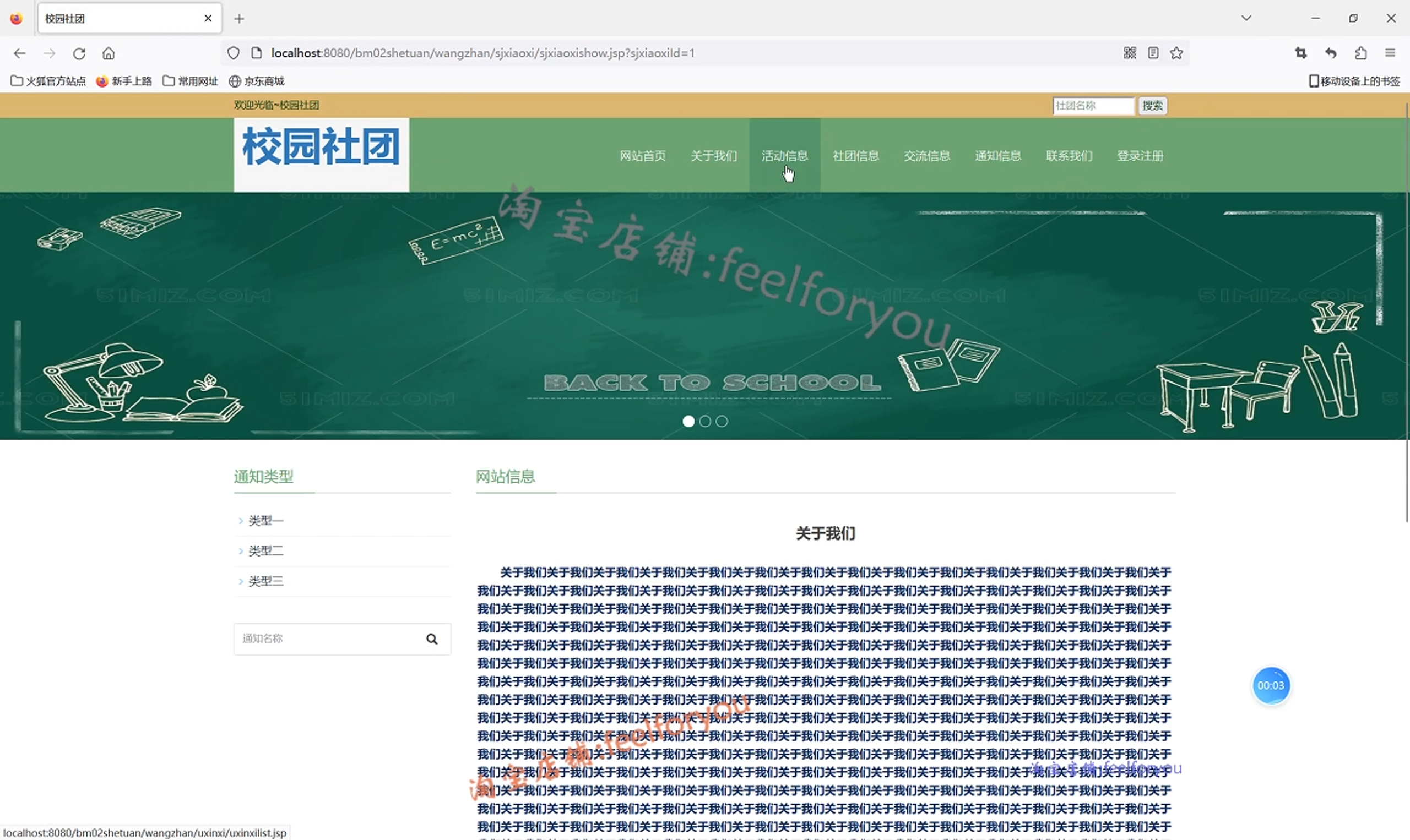This screenshot has width=1410, height=840.
Task: Click the magnifier search icon in sidebar
Action: pos(431,639)
